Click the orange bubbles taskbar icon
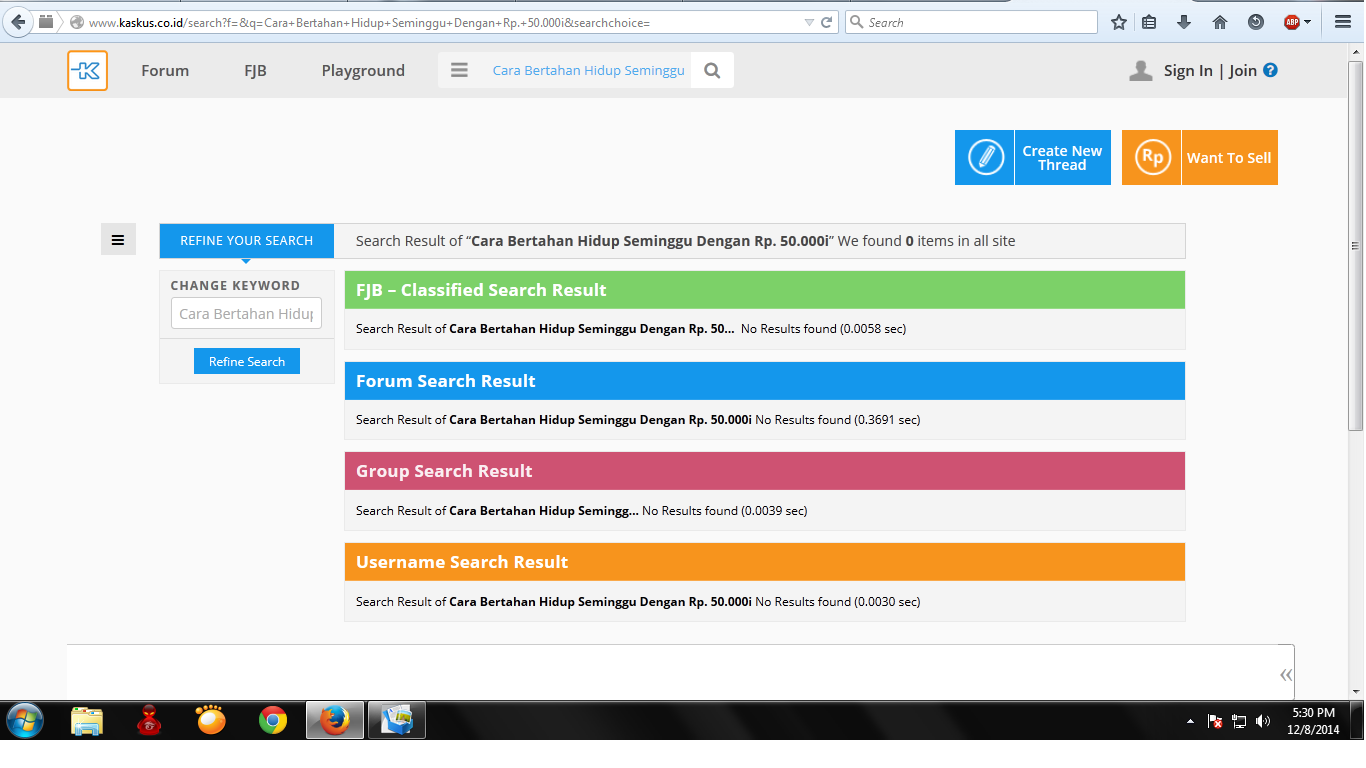This screenshot has width=1366, height=768. pos(211,720)
